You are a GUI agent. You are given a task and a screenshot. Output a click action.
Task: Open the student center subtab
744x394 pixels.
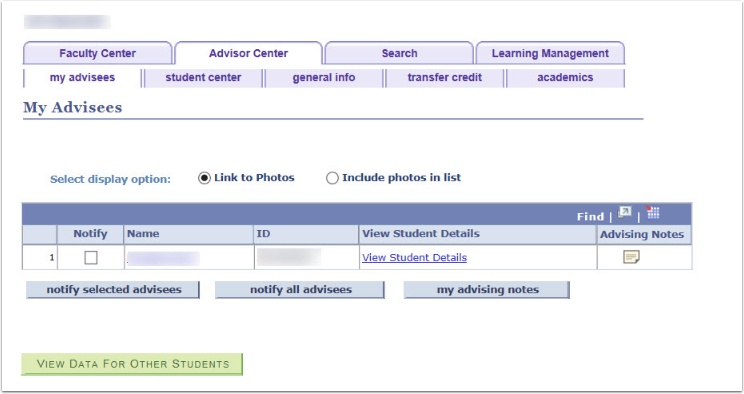pos(203,77)
